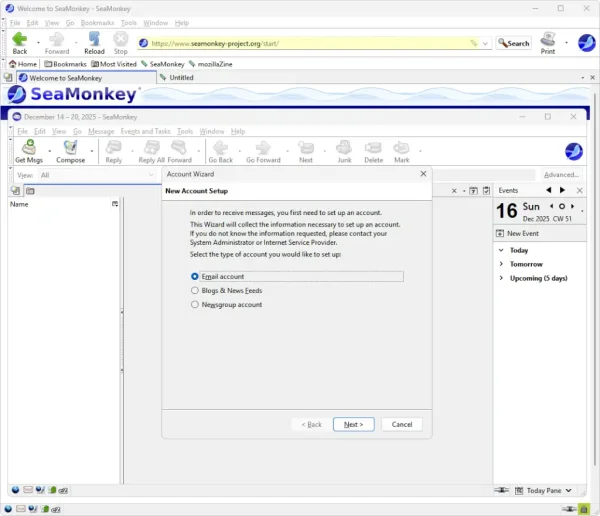The width and height of the screenshot is (600, 516).
Task: Select the Welcome to SeaMonkey tab
Action: (87, 78)
